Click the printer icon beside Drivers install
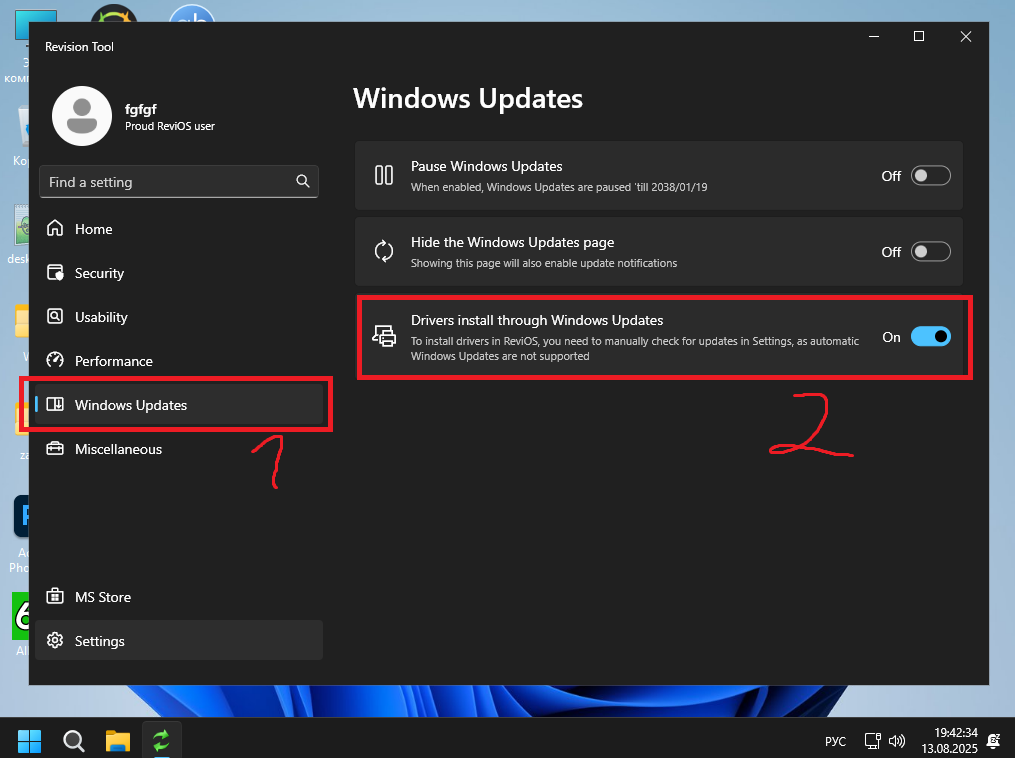Viewport: 1015px width, 758px height. pos(384,337)
